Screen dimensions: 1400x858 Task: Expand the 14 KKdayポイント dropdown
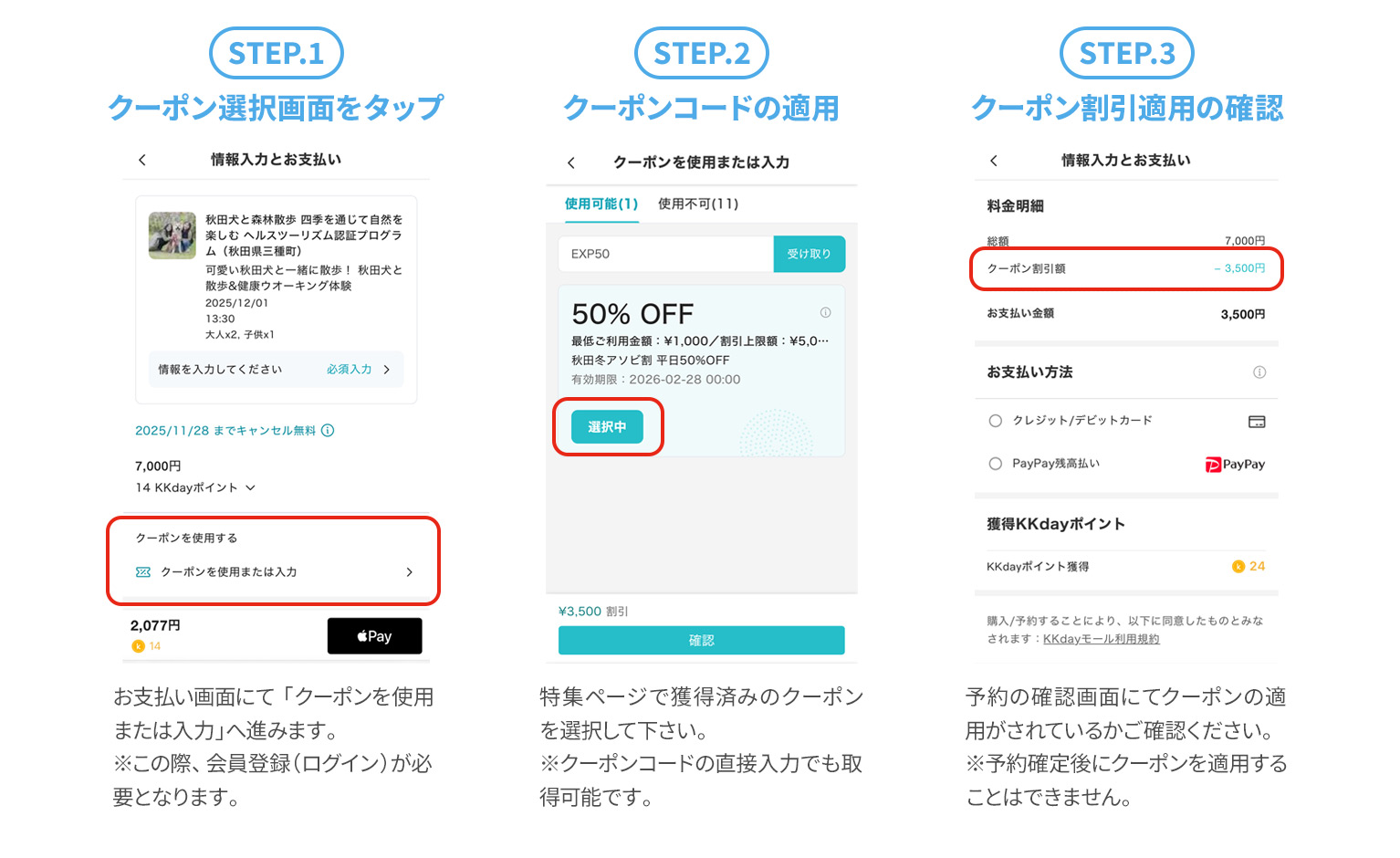[x=250, y=487]
